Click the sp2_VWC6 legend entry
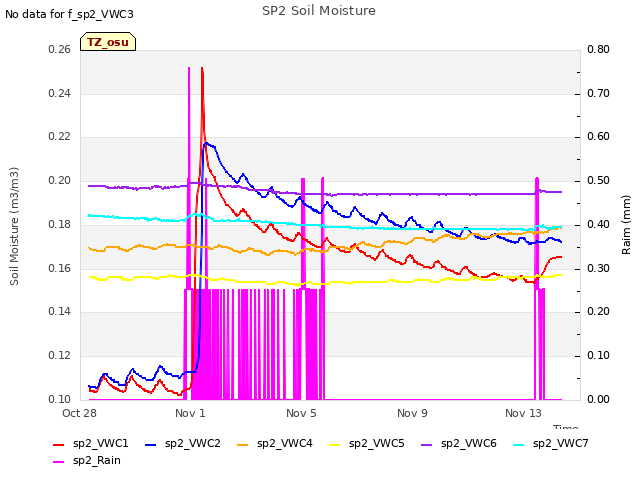Viewport: 640px width, 480px height. click(x=459, y=444)
